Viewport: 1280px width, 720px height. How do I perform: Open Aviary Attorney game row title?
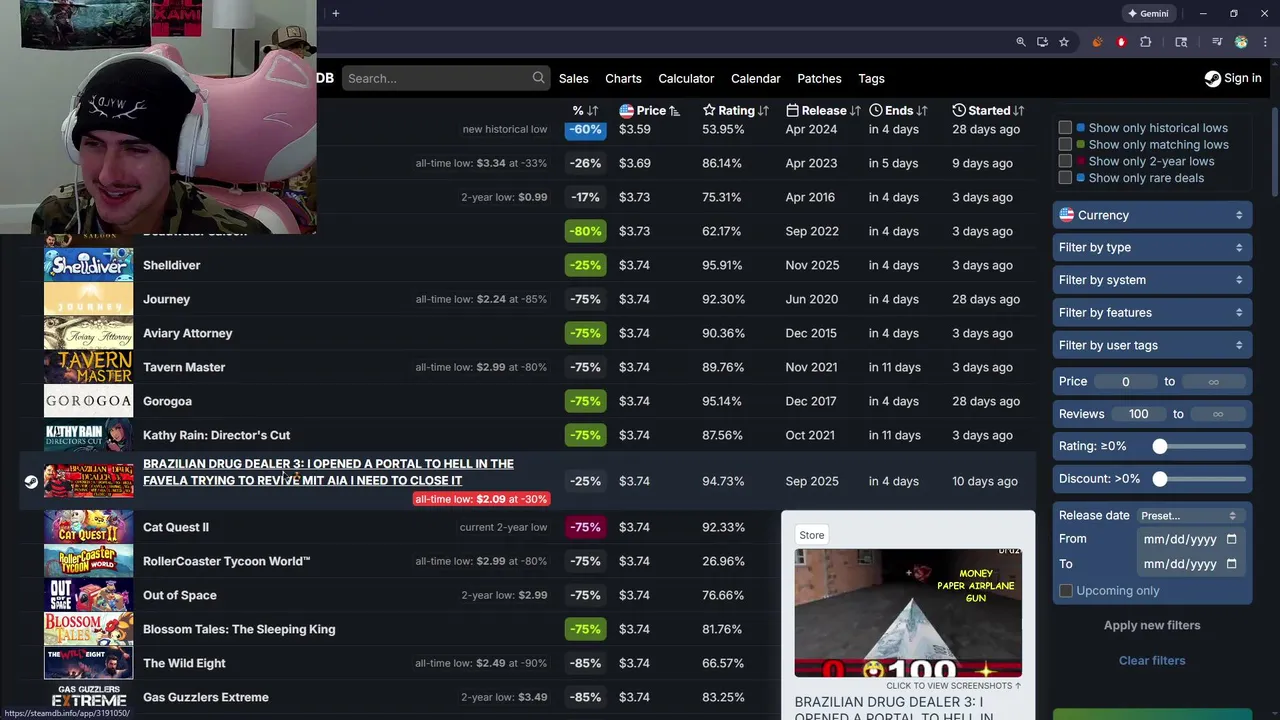[x=187, y=333]
